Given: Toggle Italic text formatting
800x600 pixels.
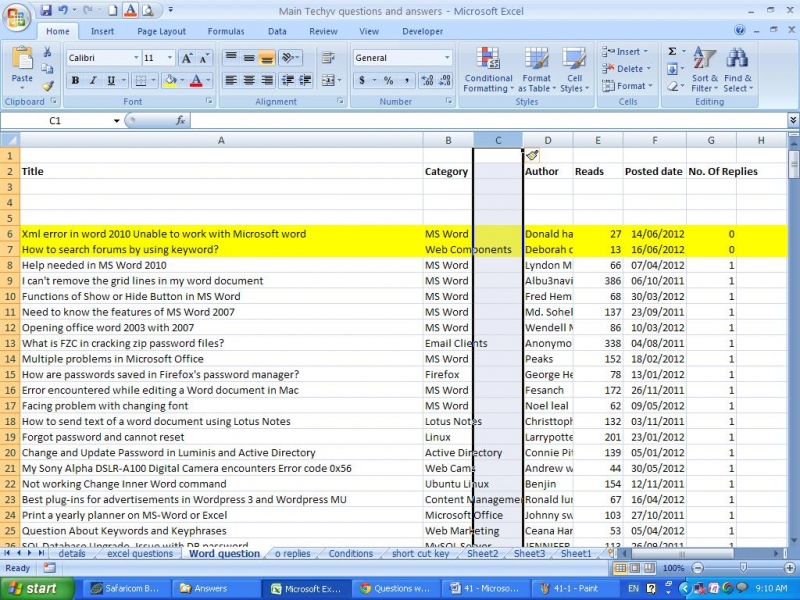Looking at the screenshot, I should click(x=94, y=81).
